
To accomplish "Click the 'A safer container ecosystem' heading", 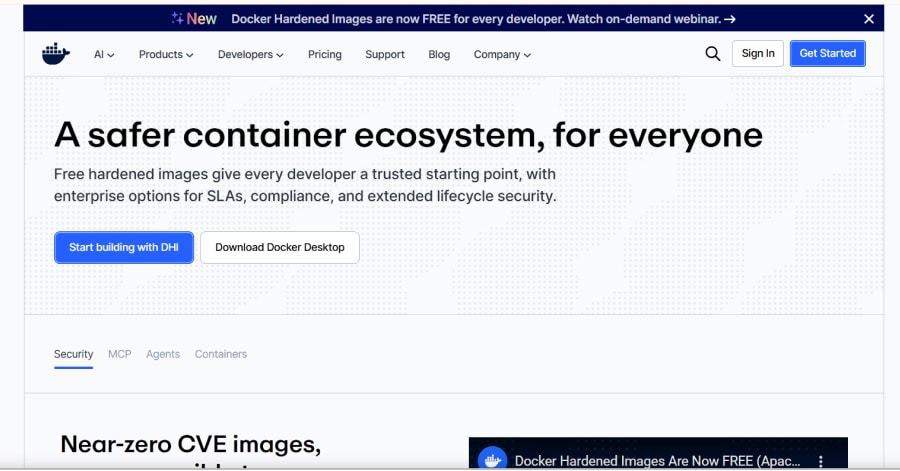I will (x=408, y=135).
